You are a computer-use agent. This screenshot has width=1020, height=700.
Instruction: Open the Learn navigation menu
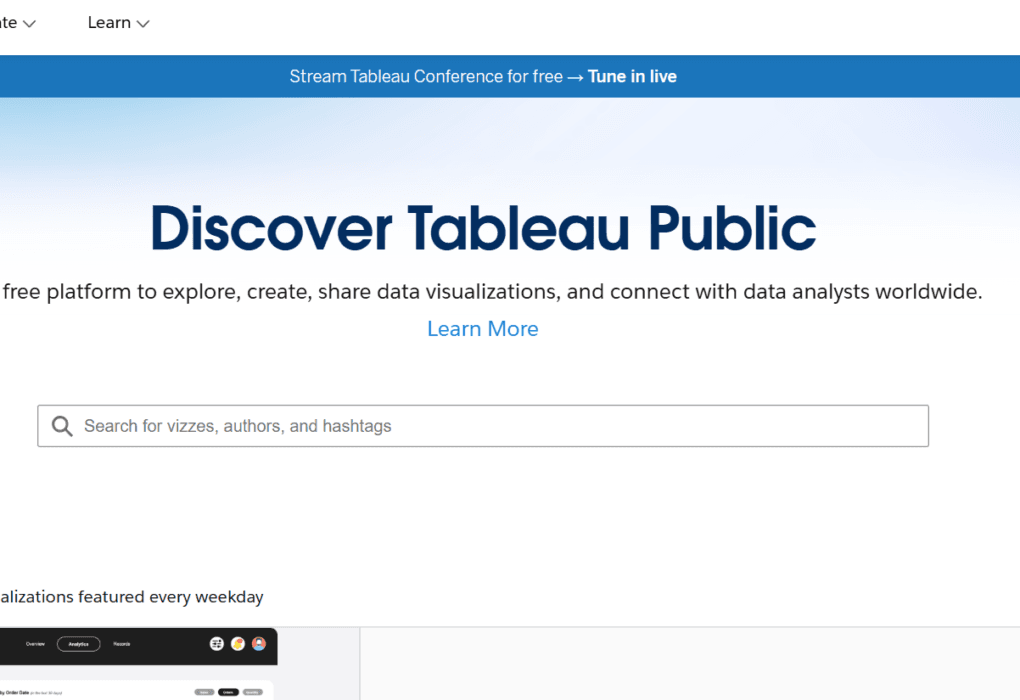(x=118, y=23)
